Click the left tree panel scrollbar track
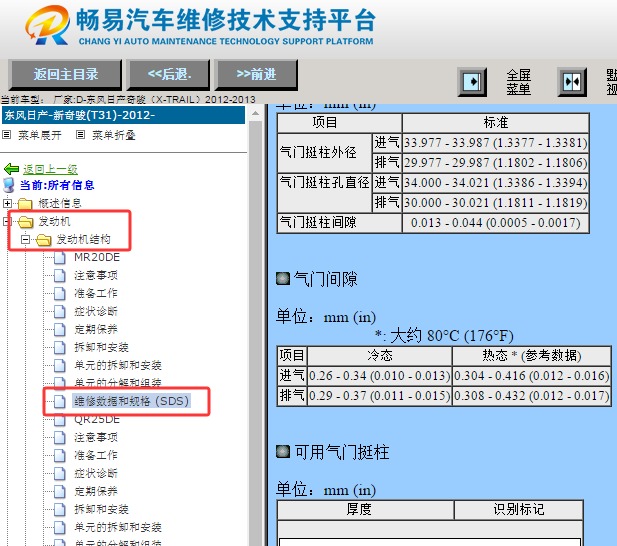Screen dimensions: 617x546 [255, 333]
